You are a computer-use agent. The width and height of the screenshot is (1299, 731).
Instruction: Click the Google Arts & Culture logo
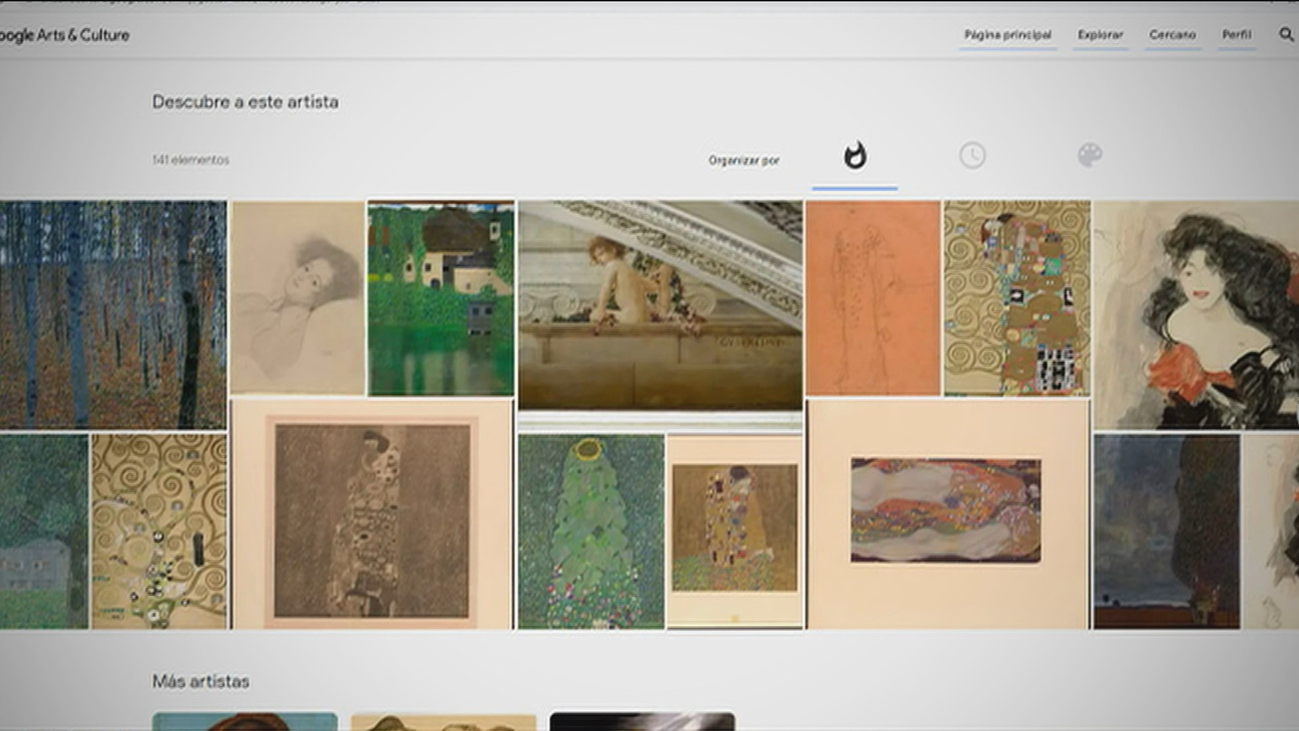point(64,34)
